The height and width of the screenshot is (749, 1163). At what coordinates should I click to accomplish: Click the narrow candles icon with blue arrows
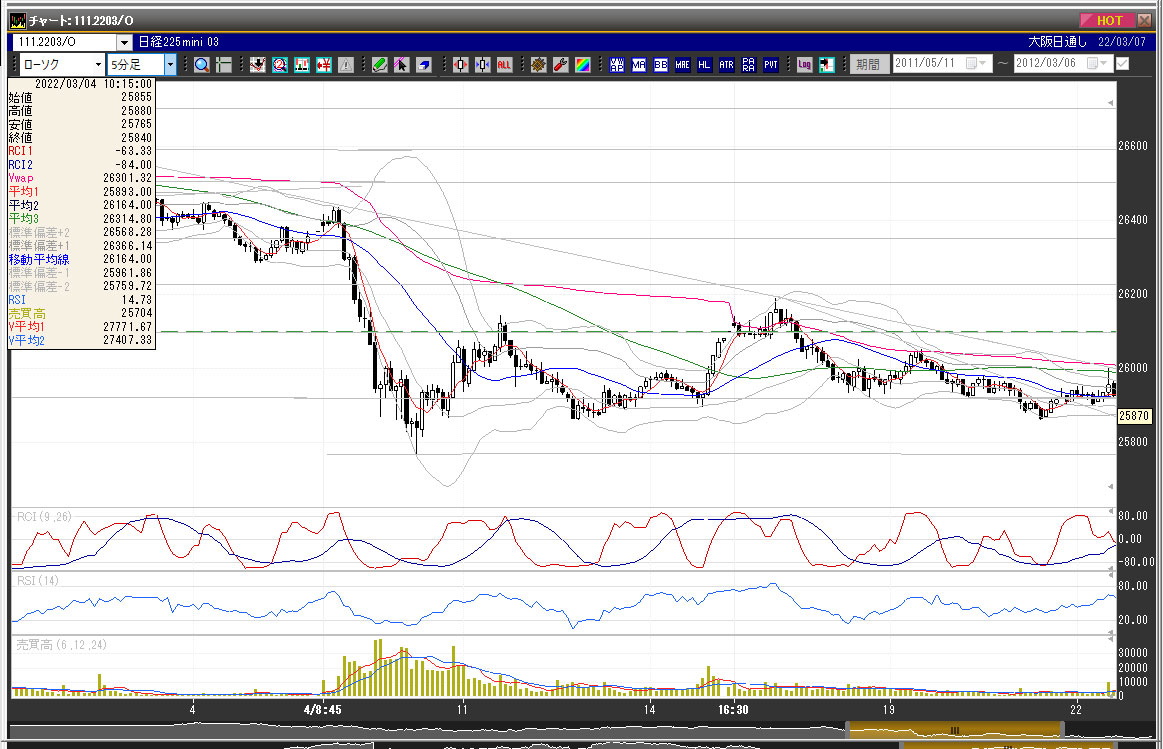[483, 65]
